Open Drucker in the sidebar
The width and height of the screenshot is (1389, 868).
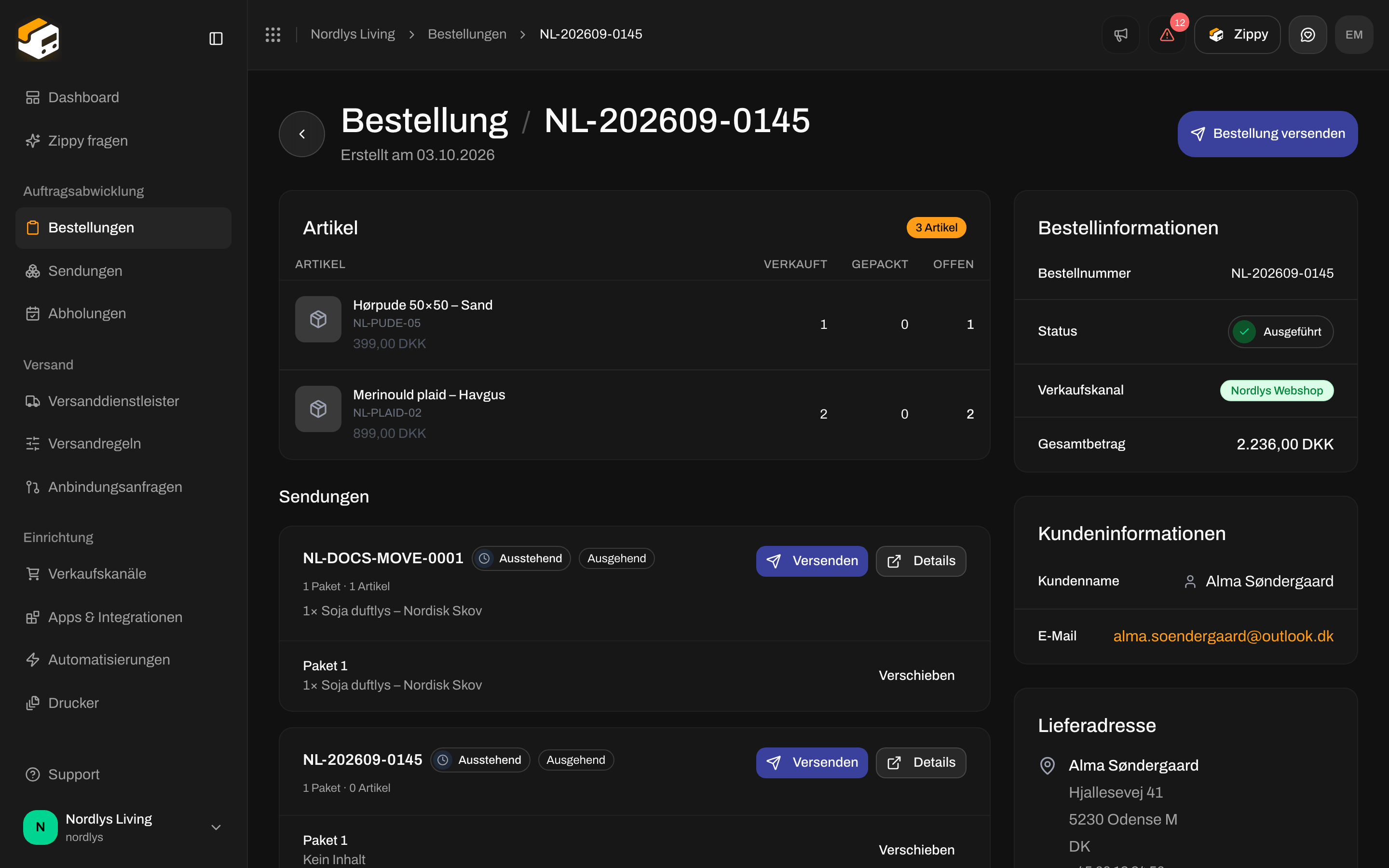click(x=123, y=703)
